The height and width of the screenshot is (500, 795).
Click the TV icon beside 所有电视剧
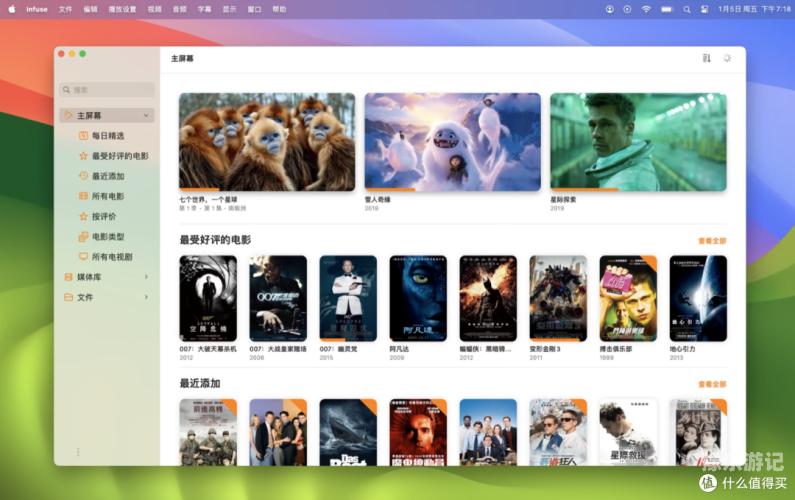84,257
